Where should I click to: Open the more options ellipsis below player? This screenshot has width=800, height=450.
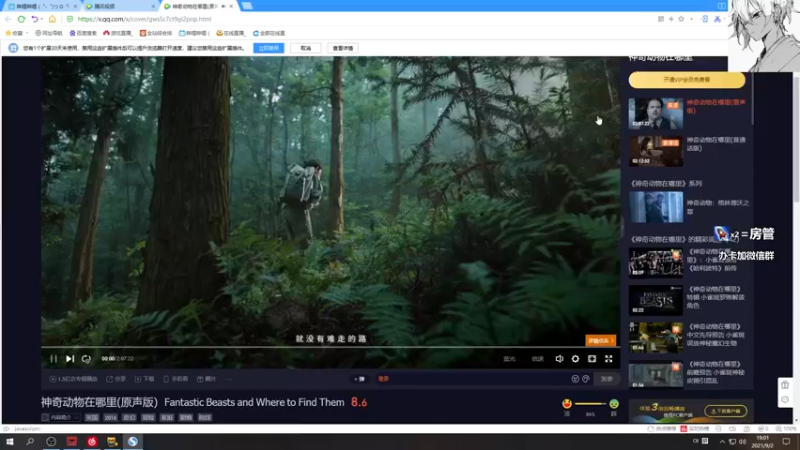pyautogui.click(x=228, y=379)
